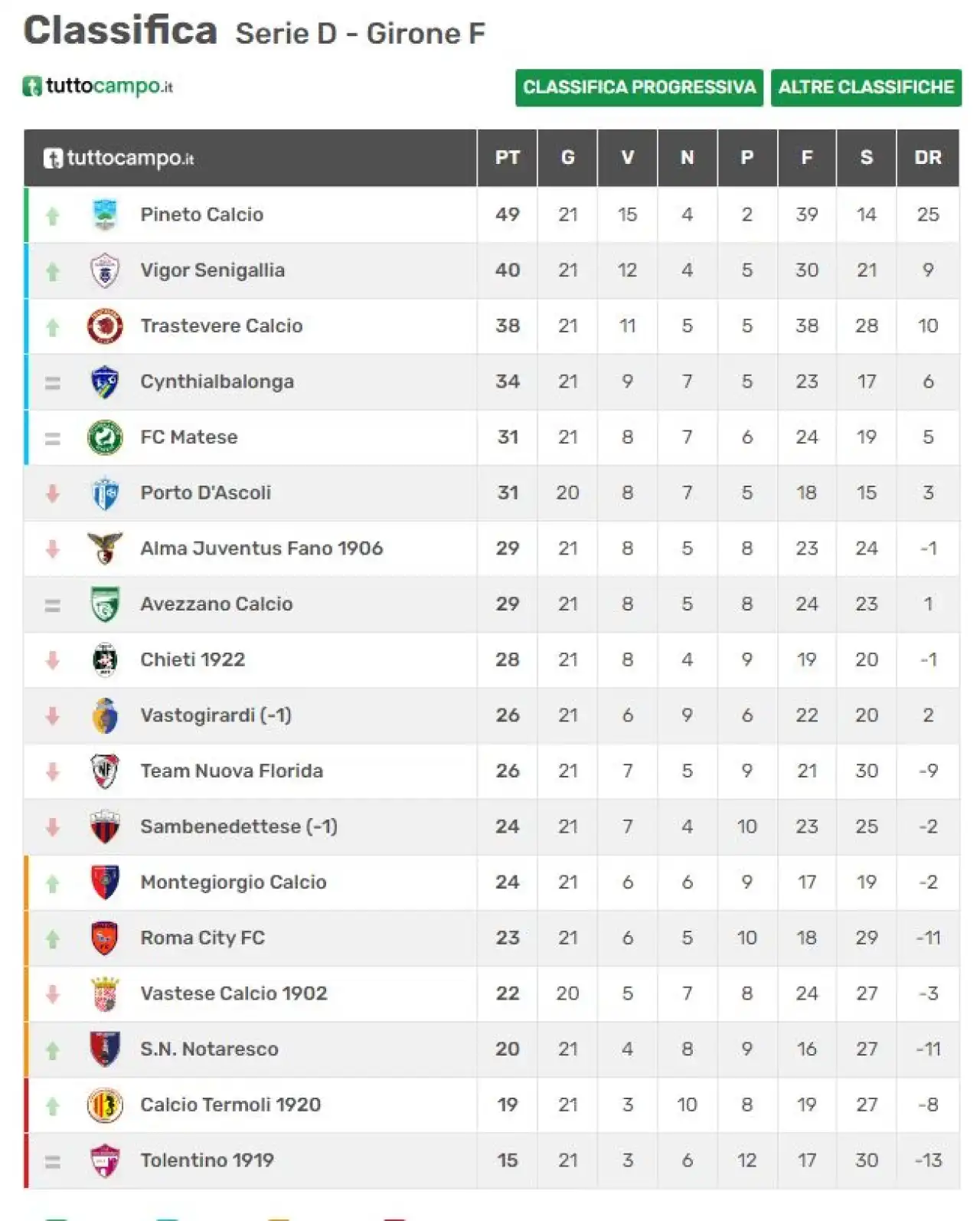Screen dimensions: 980x1221
Task: Click the Vigor Senigallia team crest
Action: [105, 270]
